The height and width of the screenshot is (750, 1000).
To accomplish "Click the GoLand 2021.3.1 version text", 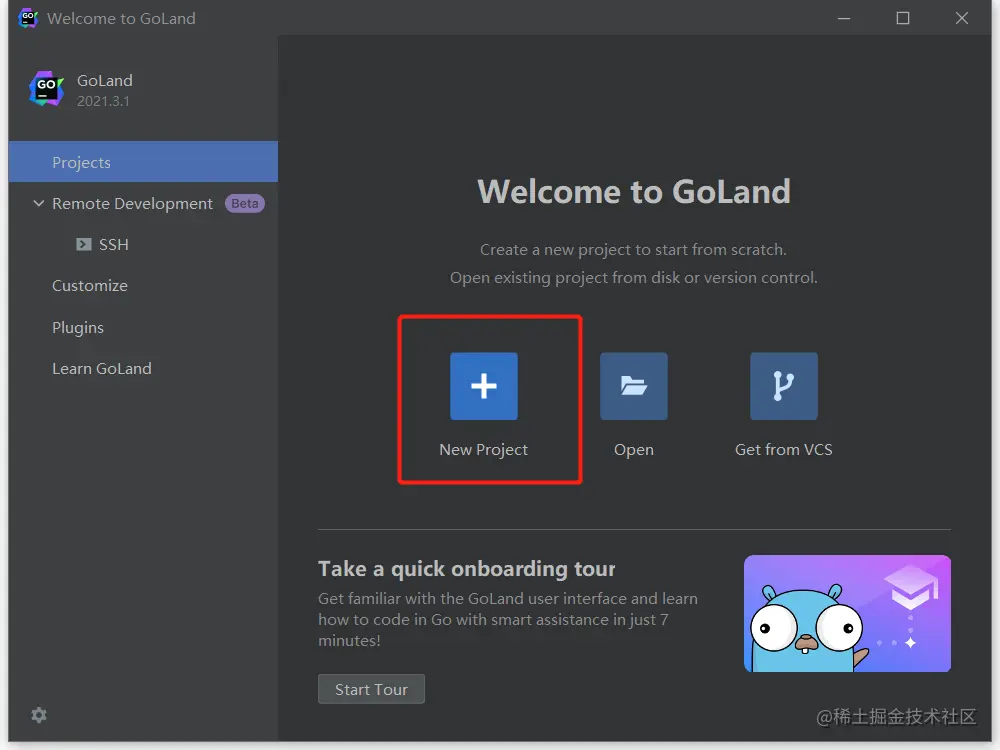I will click(103, 101).
